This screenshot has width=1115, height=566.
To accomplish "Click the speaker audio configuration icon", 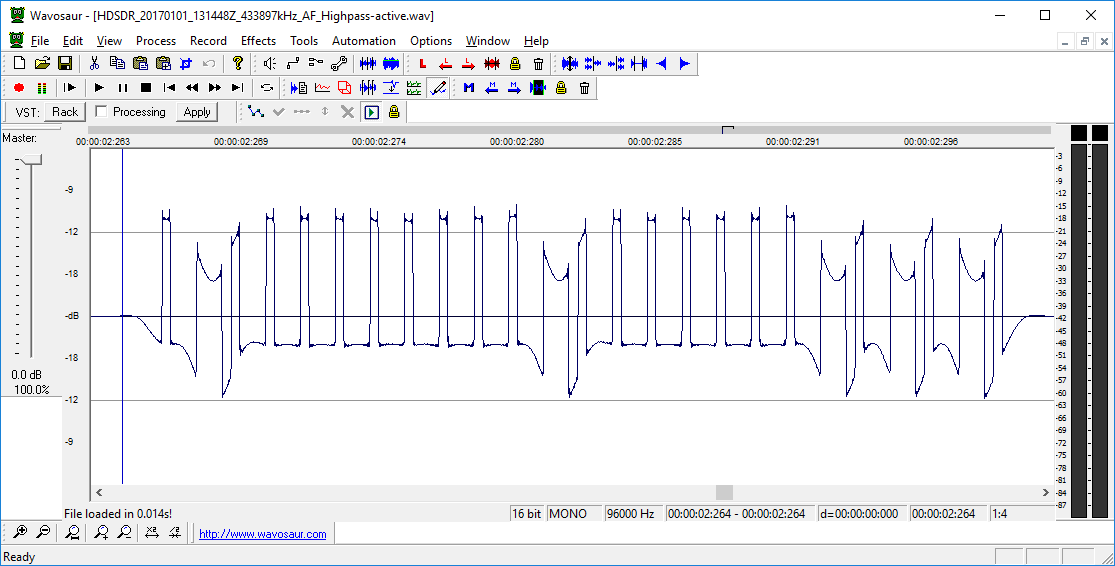I will point(270,63).
